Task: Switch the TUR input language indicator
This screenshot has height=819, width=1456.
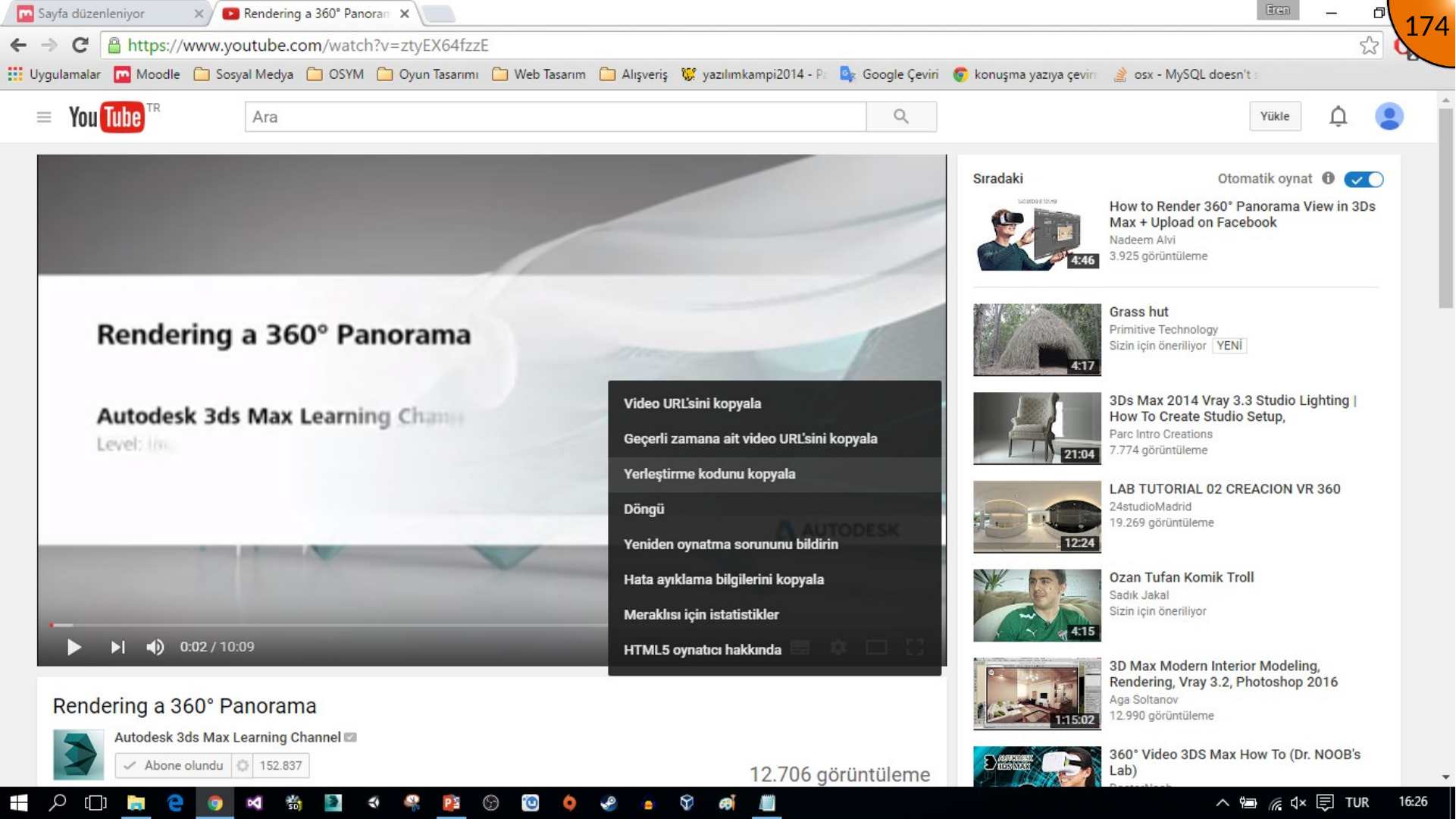Action: click(1357, 802)
